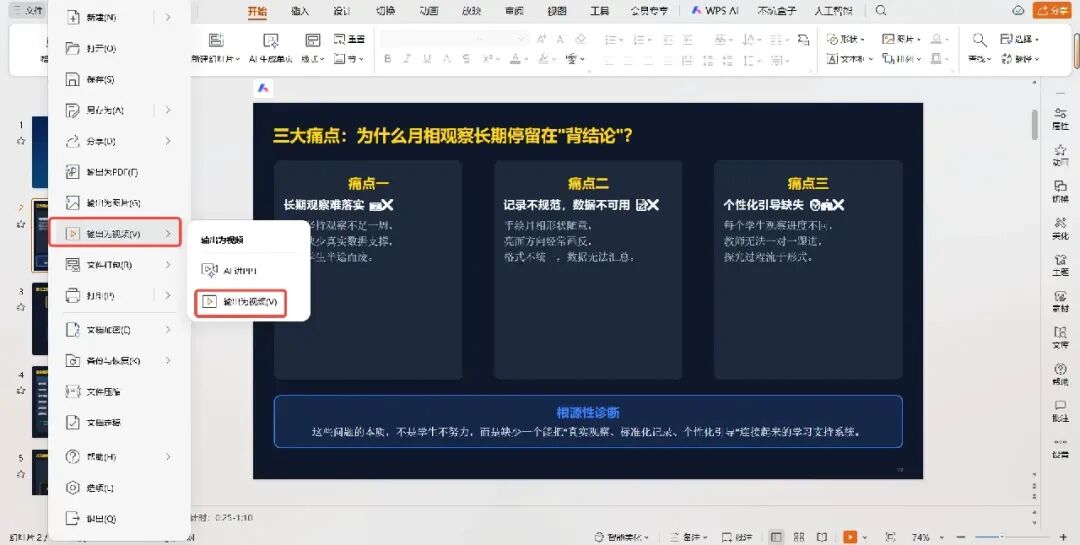Image resolution: width=1080 pixels, height=545 pixels.
Task: Expand the Document encryption (文档加密) submenu arrow
Action: (168, 329)
